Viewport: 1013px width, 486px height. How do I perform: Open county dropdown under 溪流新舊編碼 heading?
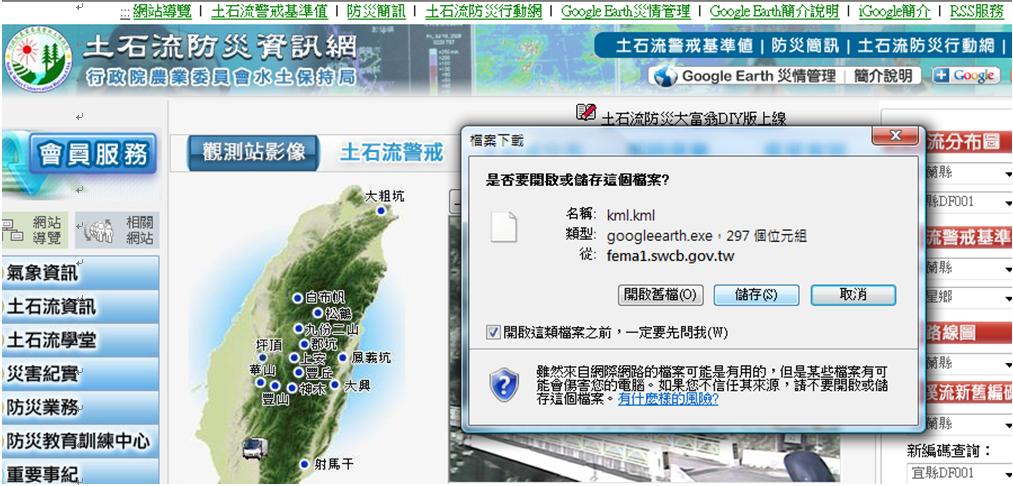(x=968, y=423)
